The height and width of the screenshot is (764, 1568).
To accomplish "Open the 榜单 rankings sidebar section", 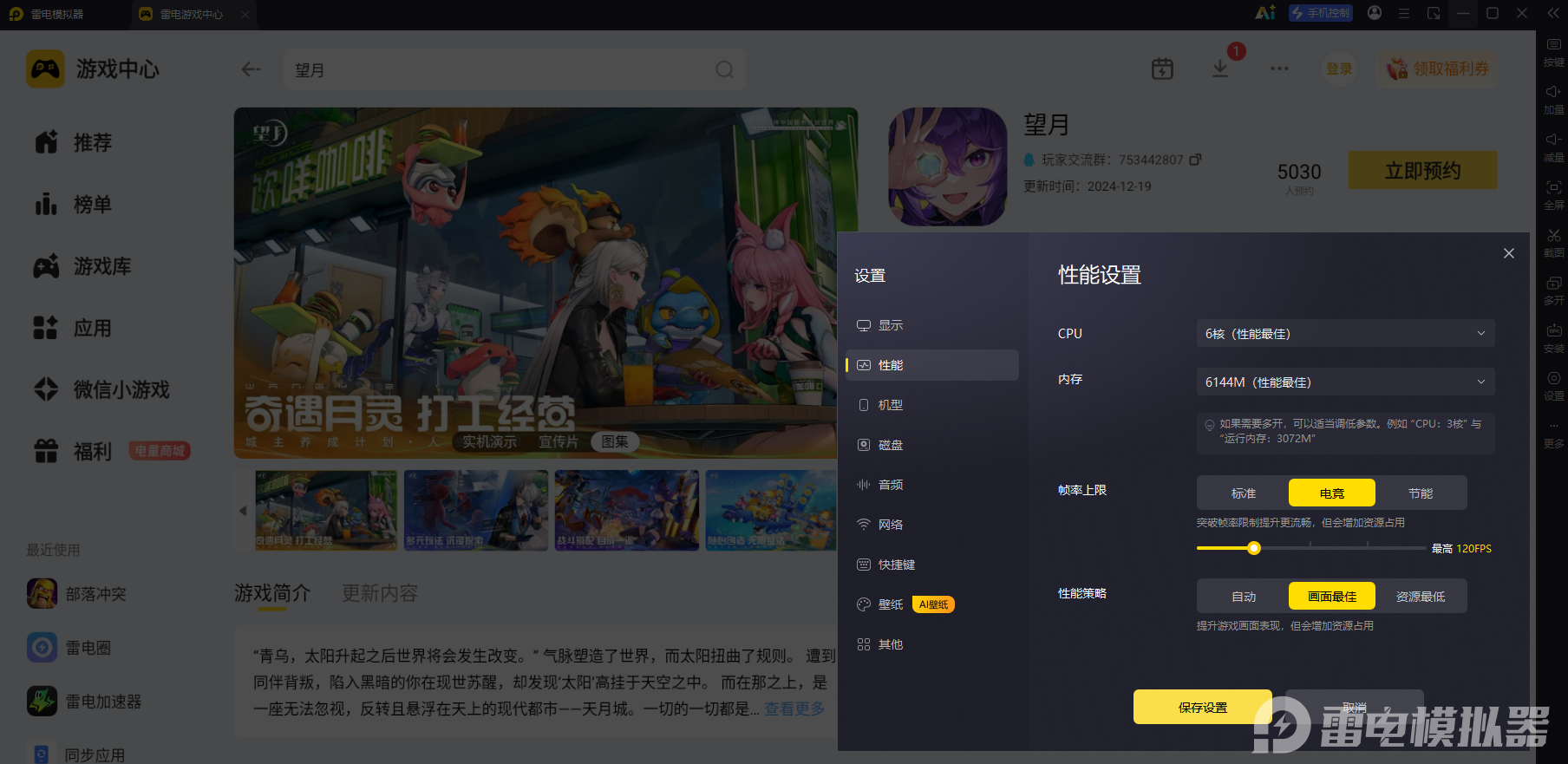I will (74, 205).
